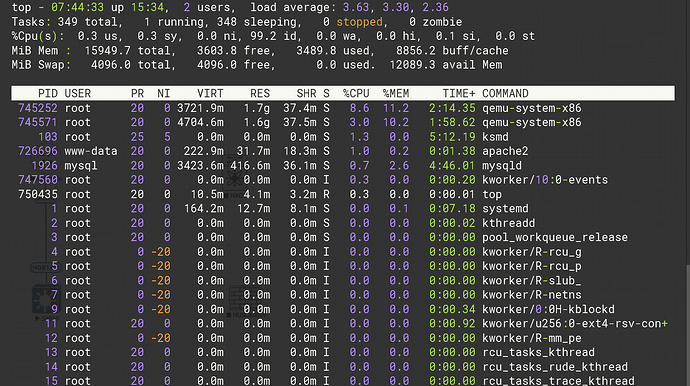Click kworker/R-rcu_g command
Image resolution: width=690 pixels, height=386 pixels.
coord(532,252)
